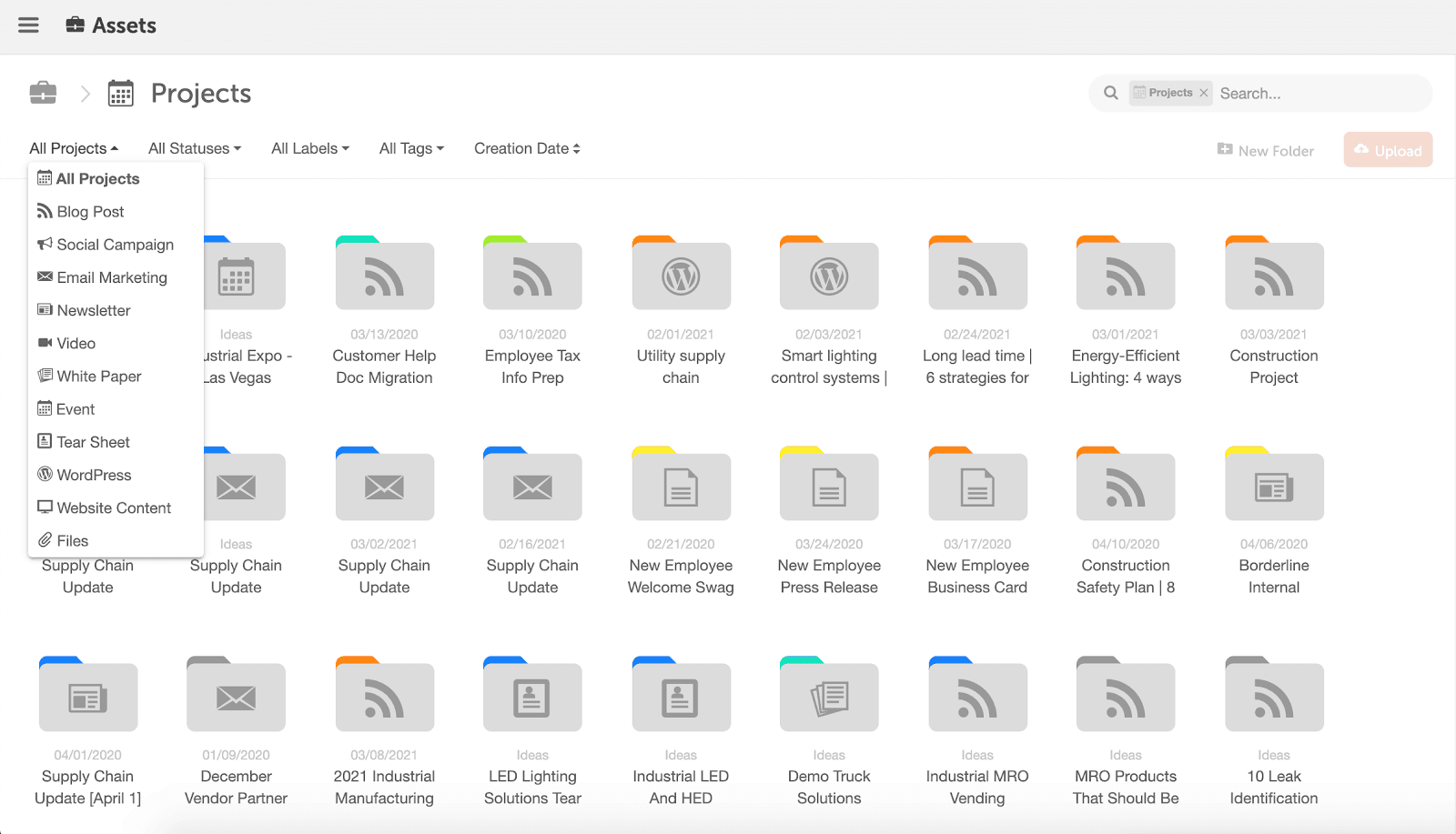Open the New Employee Press Release folder

pyautogui.click(x=828, y=487)
